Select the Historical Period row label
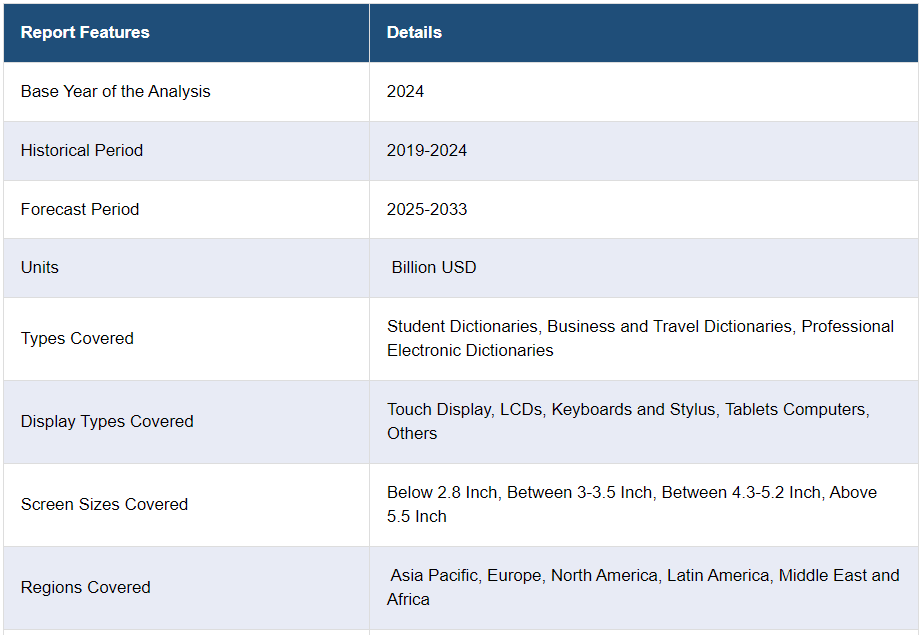 coord(82,151)
